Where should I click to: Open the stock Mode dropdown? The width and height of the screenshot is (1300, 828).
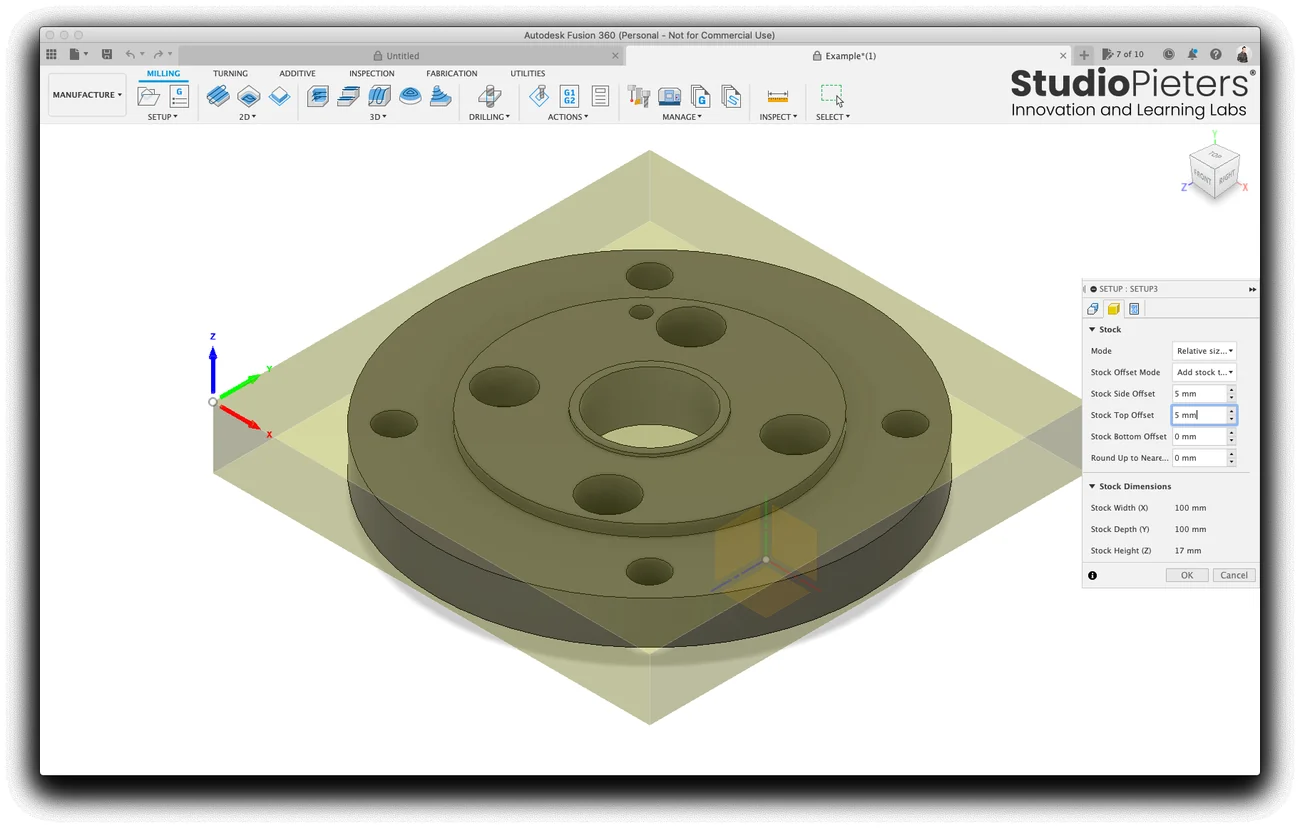(x=1204, y=351)
